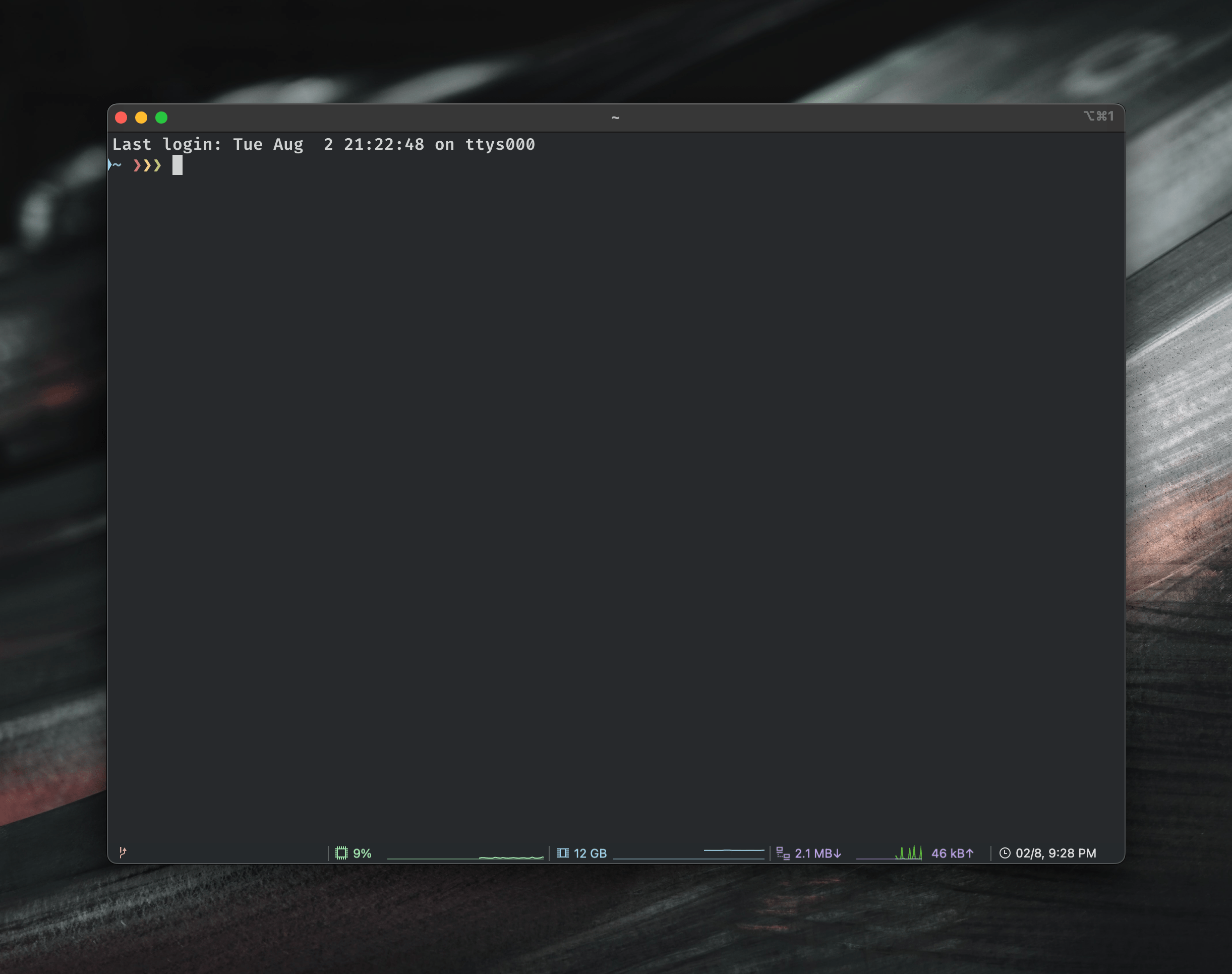Click the ⌥⌘1 window shortcut indicator
Screen dimensions: 1232x974
pos(1098,117)
